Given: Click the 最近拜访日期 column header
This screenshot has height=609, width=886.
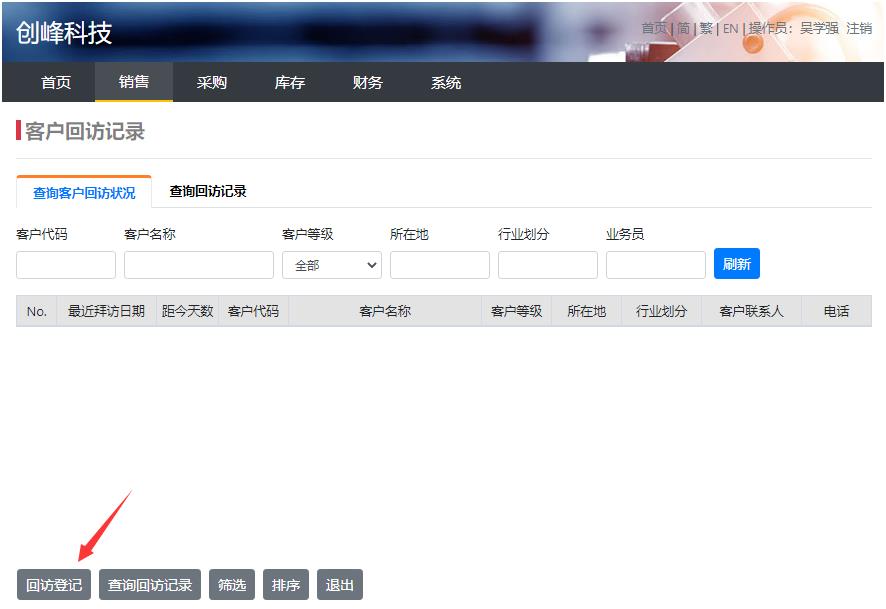Looking at the screenshot, I should point(106,311).
